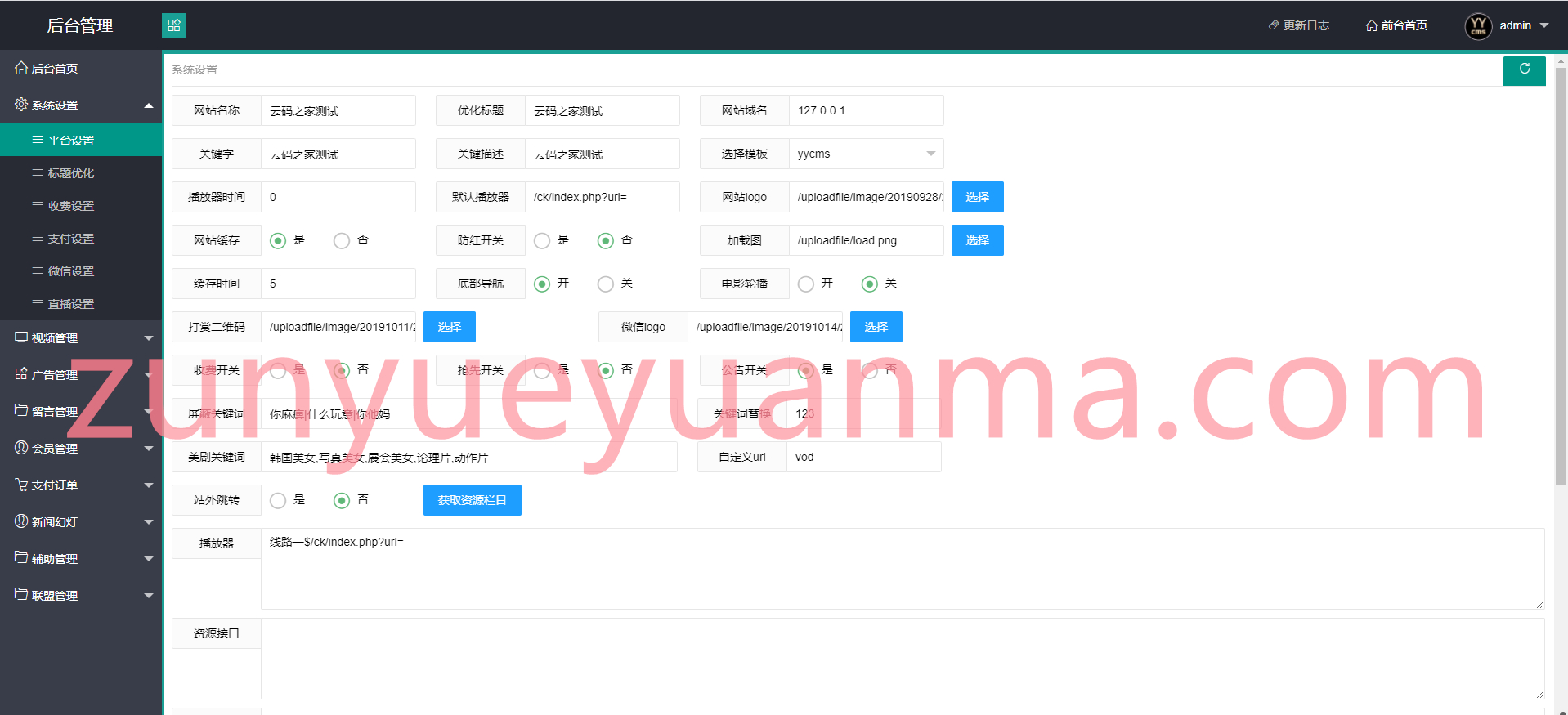Screen dimensions: 1568x715
Task: Click 选择 button for 微信logo
Action: point(876,327)
